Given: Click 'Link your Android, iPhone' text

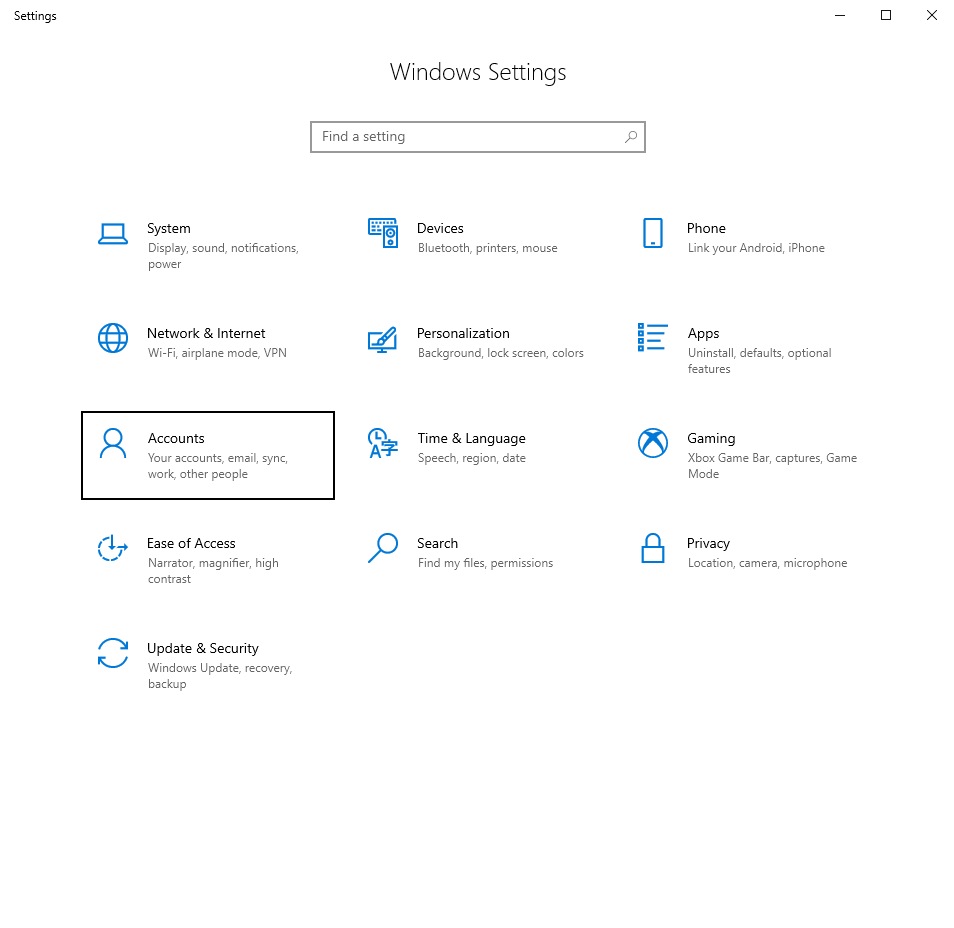Looking at the screenshot, I should (x=756, y=248).
